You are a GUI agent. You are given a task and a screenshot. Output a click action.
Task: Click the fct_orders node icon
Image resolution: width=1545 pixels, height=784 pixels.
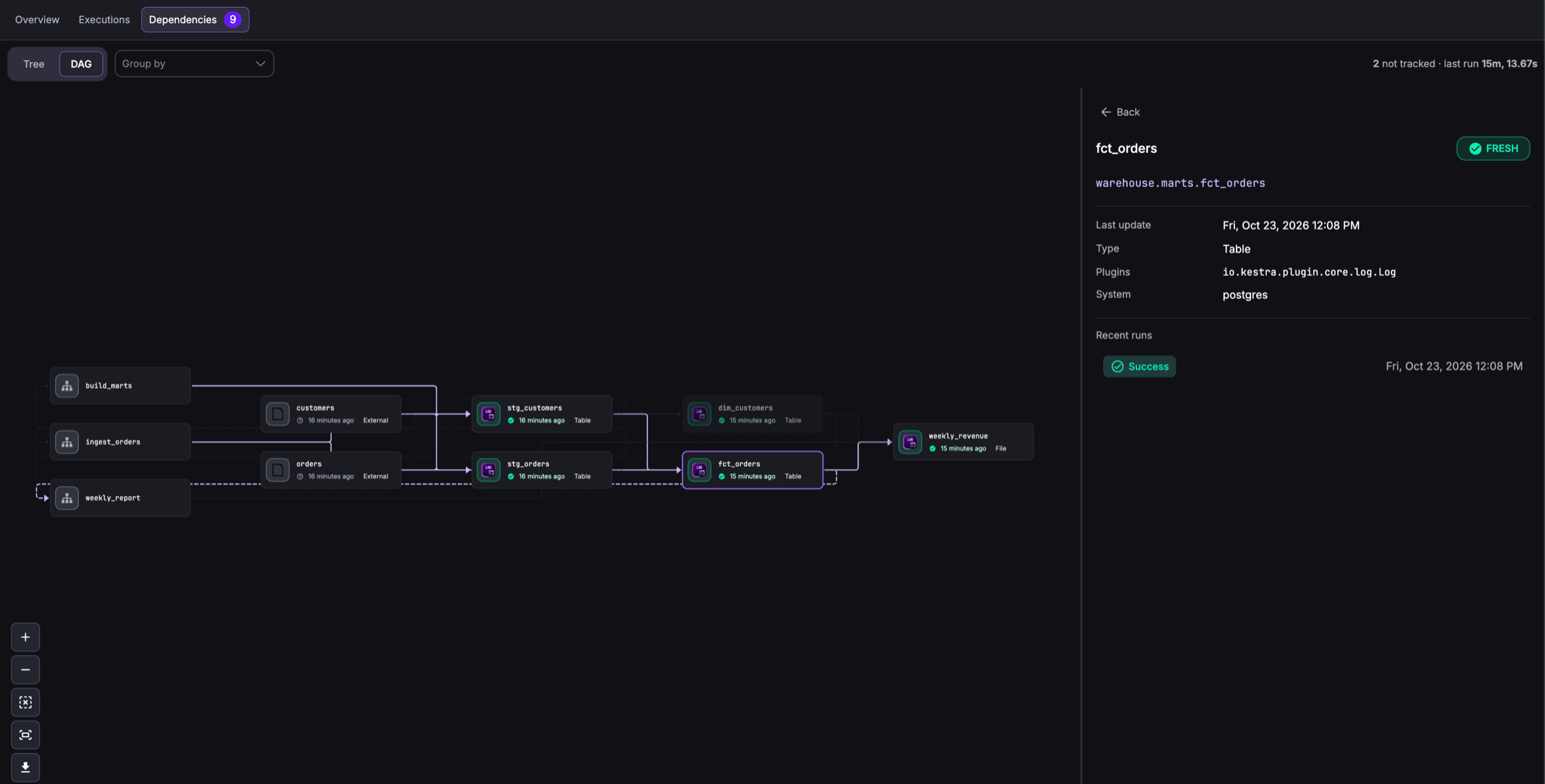[699, 470]
